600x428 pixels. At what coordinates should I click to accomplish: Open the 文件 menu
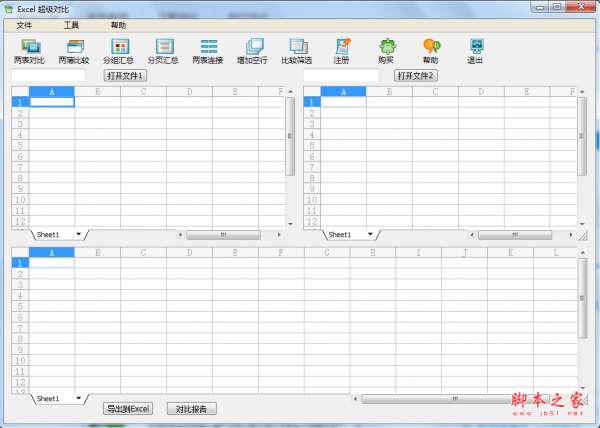[24, 25]
